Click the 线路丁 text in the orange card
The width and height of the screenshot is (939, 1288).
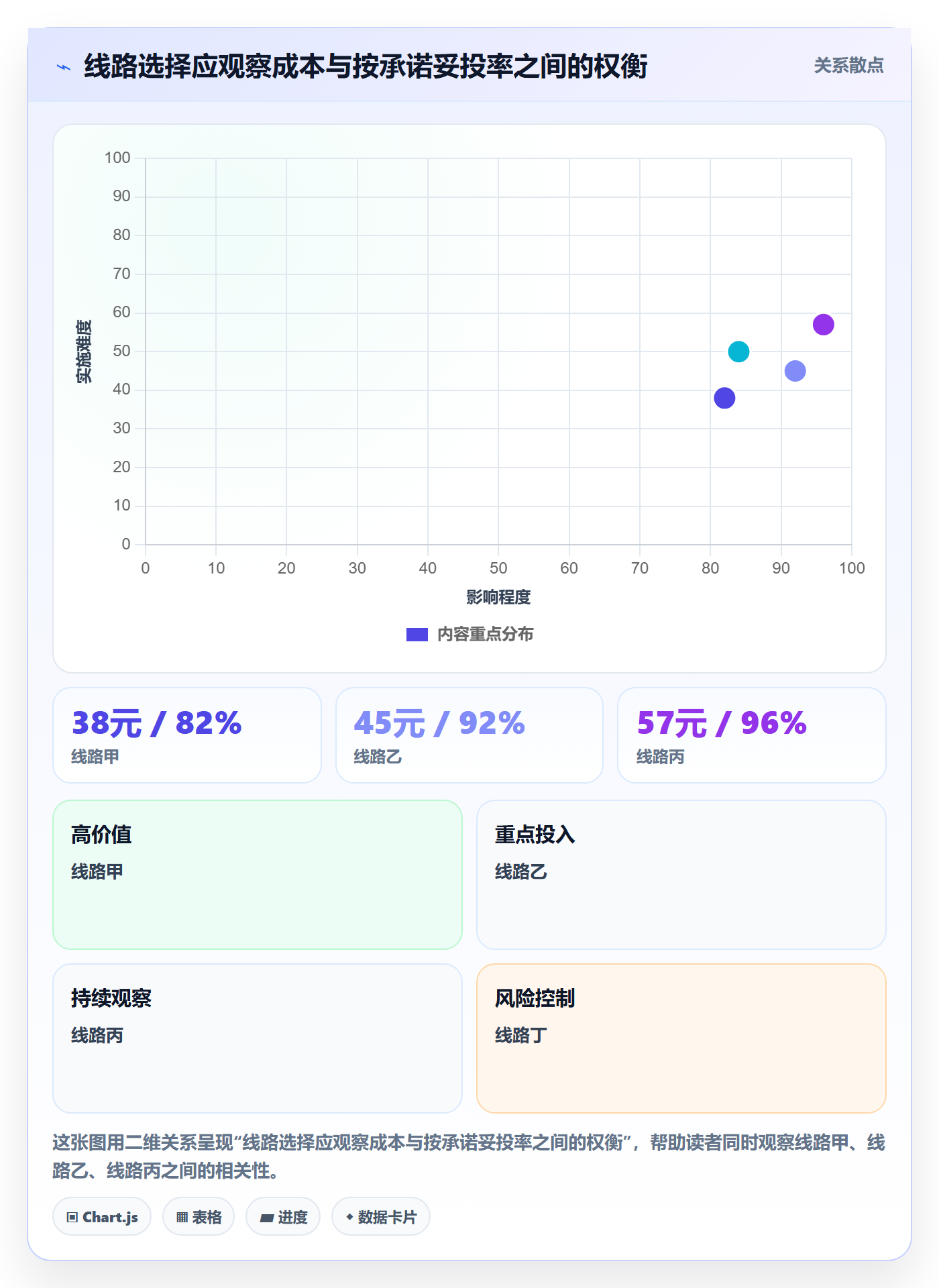pos(521,1035)
